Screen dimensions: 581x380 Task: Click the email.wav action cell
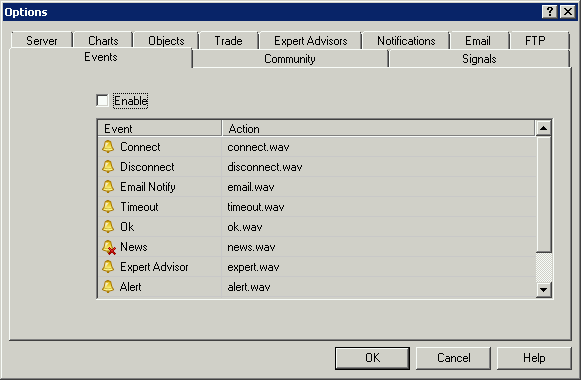(379, 187)
